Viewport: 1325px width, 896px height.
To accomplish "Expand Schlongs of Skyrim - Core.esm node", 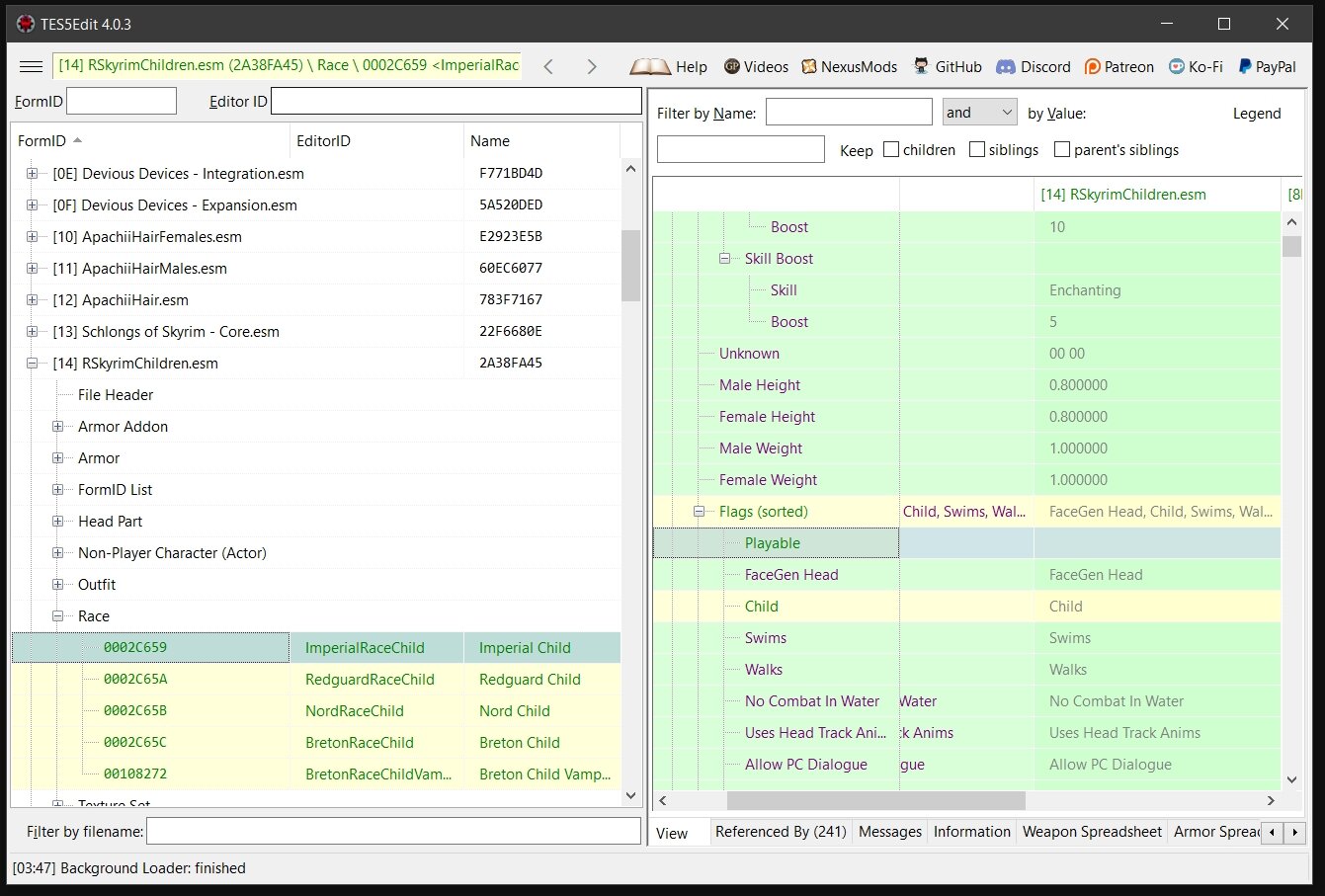I will 32,331.
